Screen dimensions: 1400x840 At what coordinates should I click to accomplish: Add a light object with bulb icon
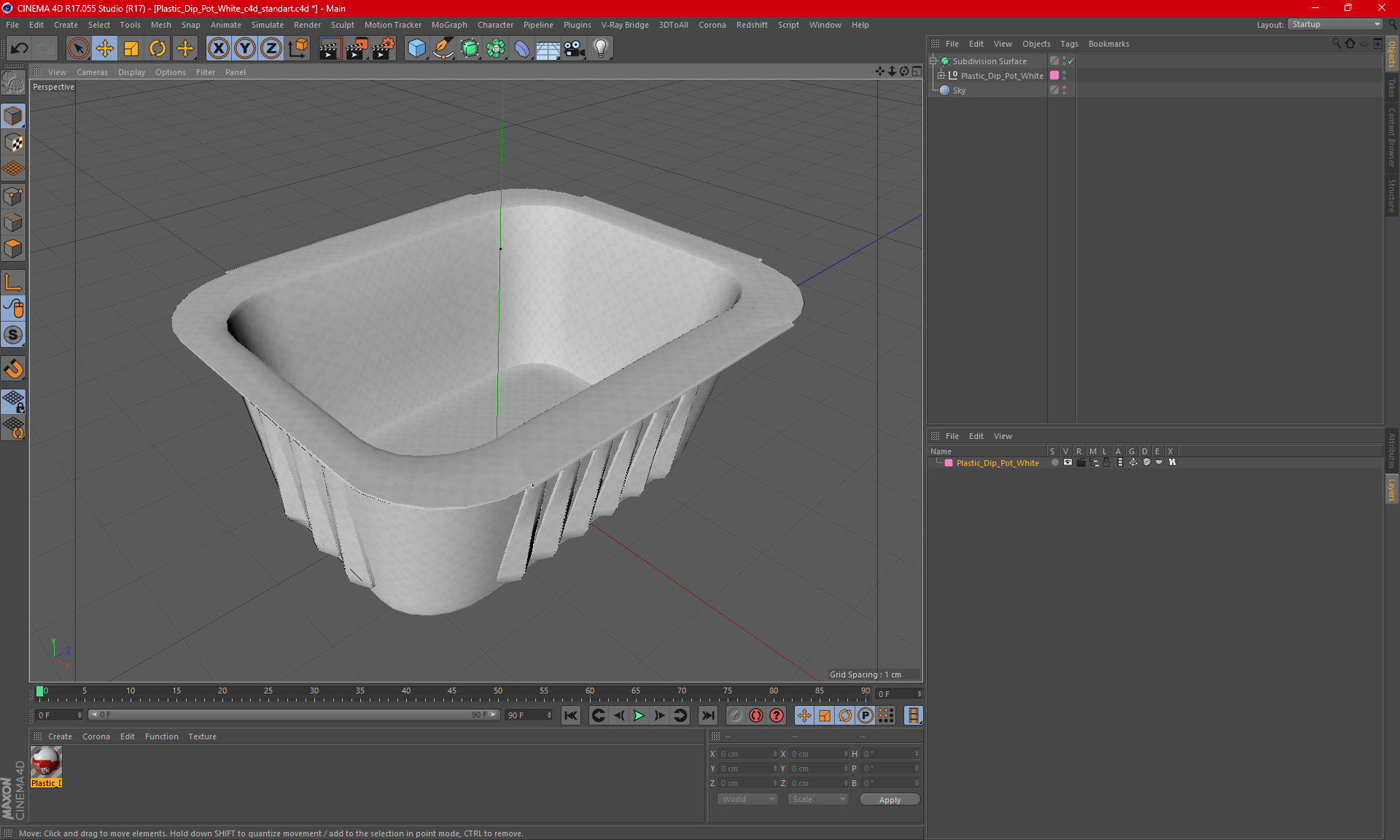coord(600,49)
